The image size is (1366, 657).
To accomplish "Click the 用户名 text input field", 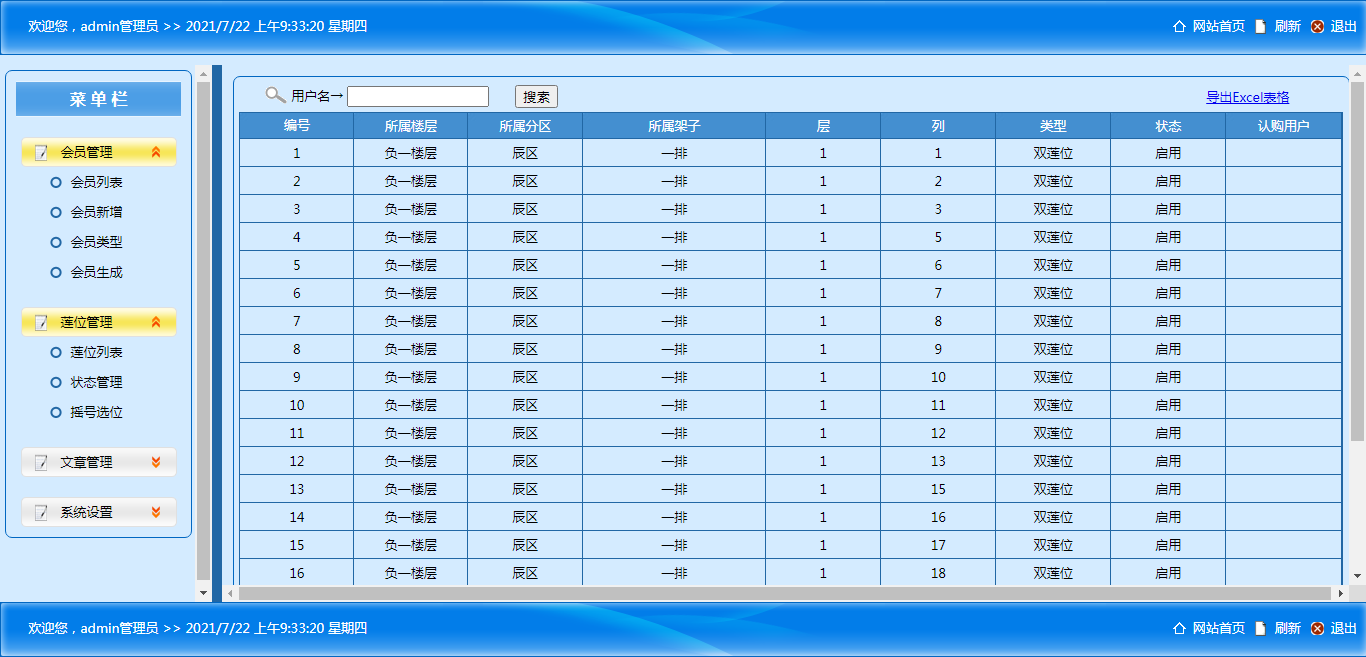I will coord(420,96).
